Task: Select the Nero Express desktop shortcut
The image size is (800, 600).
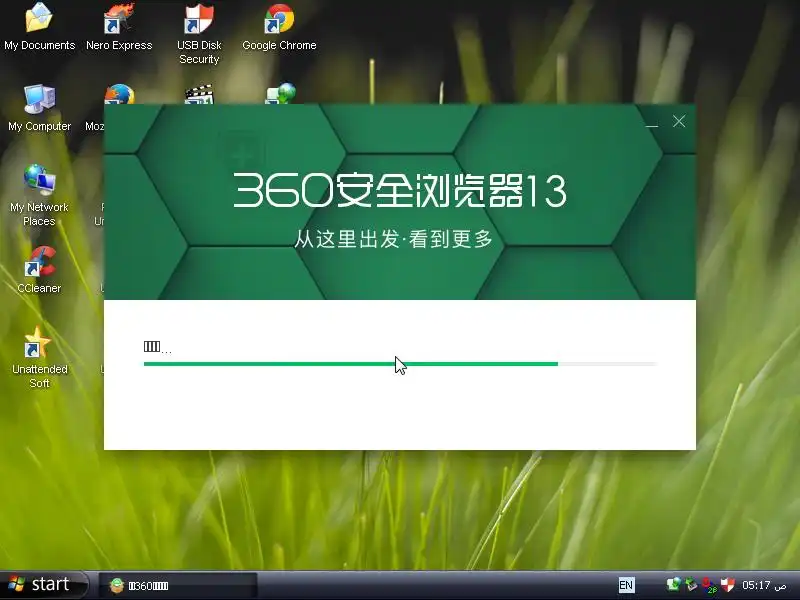Action: pyautogui.click(x=119, y=27)
